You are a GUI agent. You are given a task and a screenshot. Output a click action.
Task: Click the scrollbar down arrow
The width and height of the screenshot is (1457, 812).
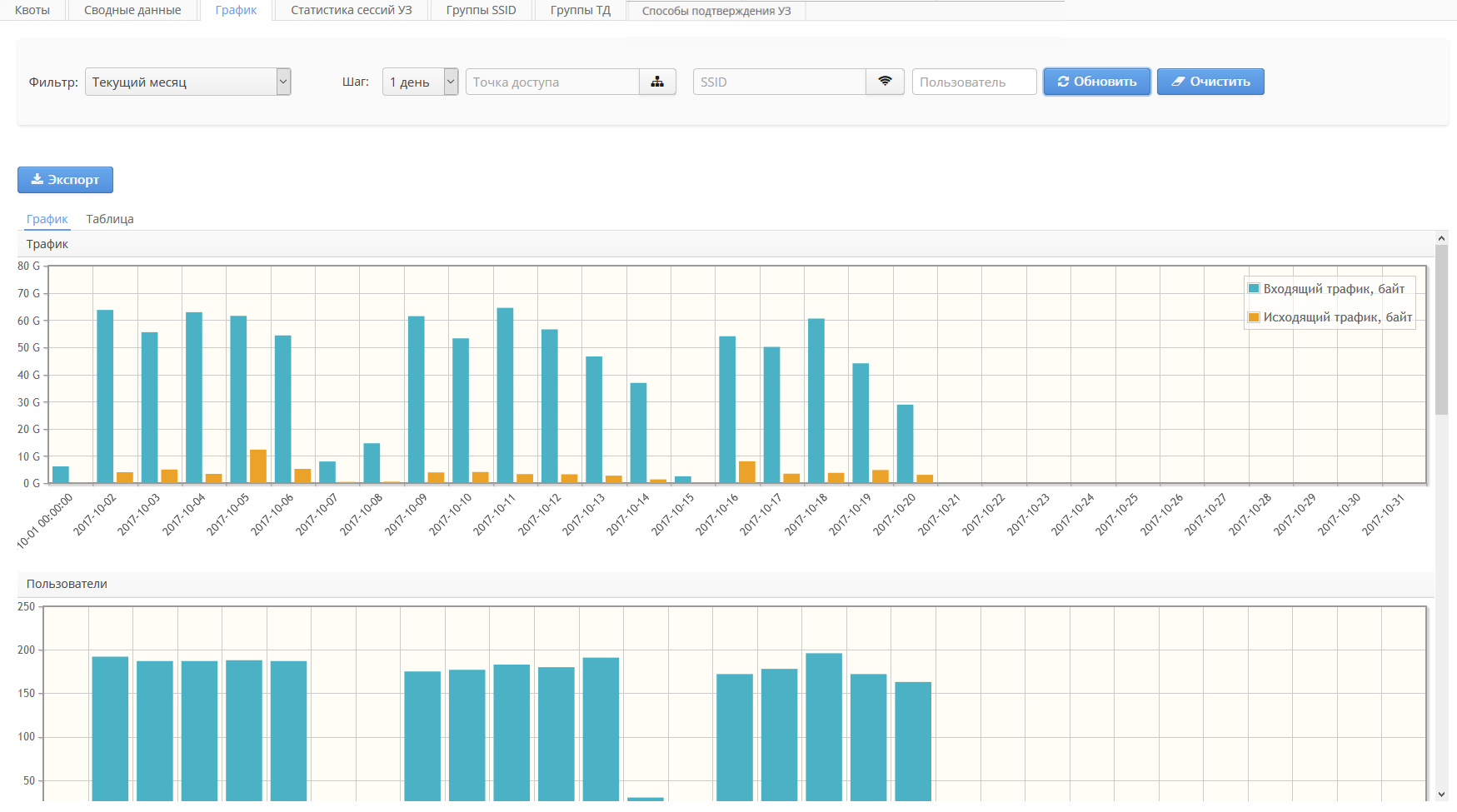click(1441, 795)
